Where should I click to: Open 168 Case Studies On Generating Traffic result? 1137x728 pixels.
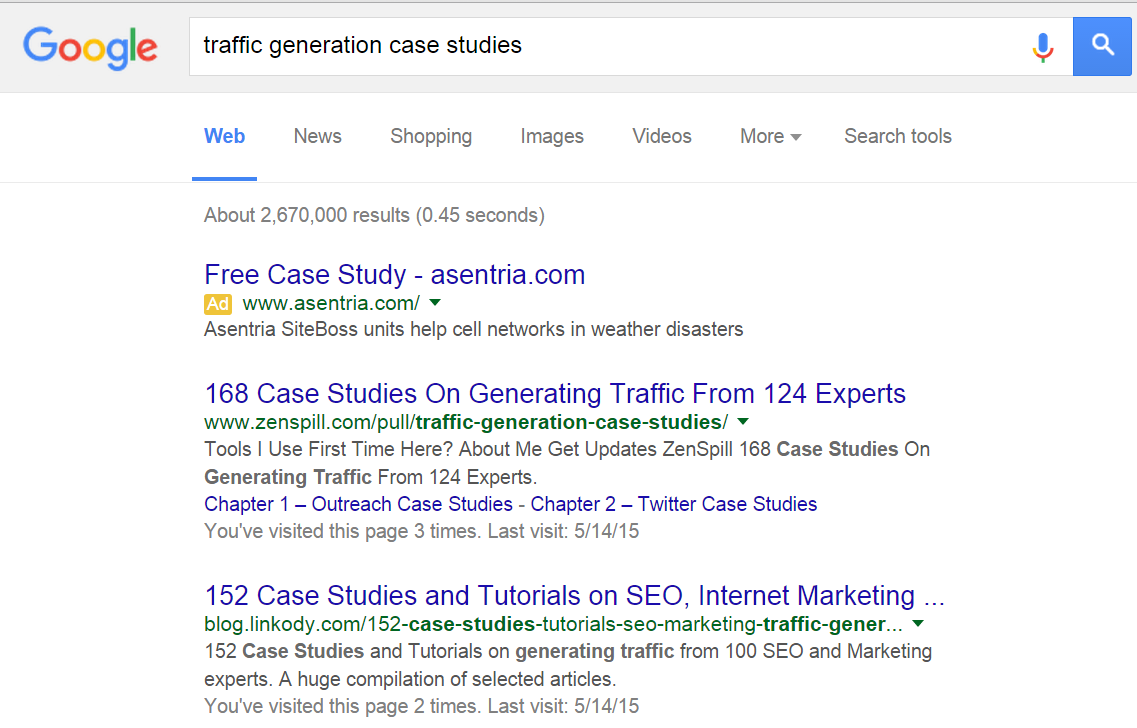click(x=555, y=394)
